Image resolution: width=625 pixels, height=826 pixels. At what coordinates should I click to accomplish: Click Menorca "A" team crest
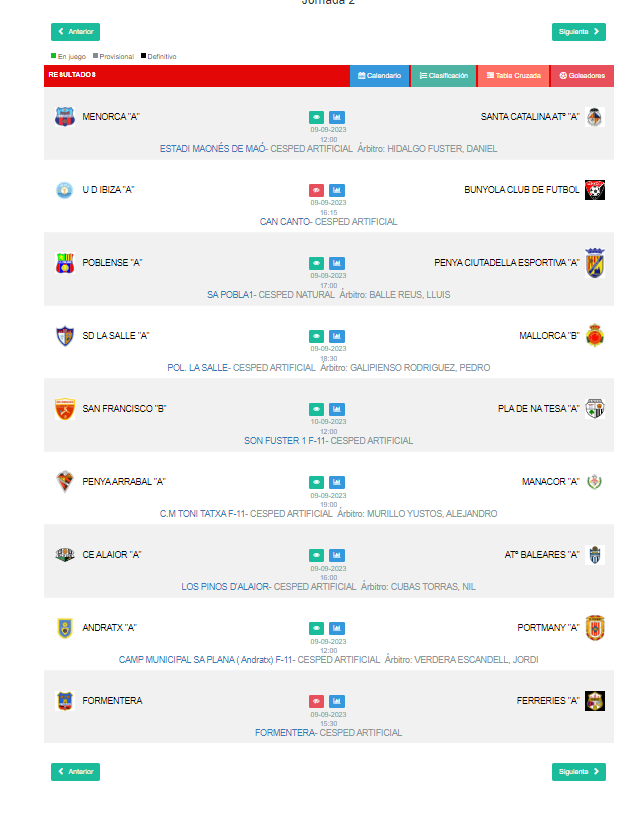click(65, 116)
